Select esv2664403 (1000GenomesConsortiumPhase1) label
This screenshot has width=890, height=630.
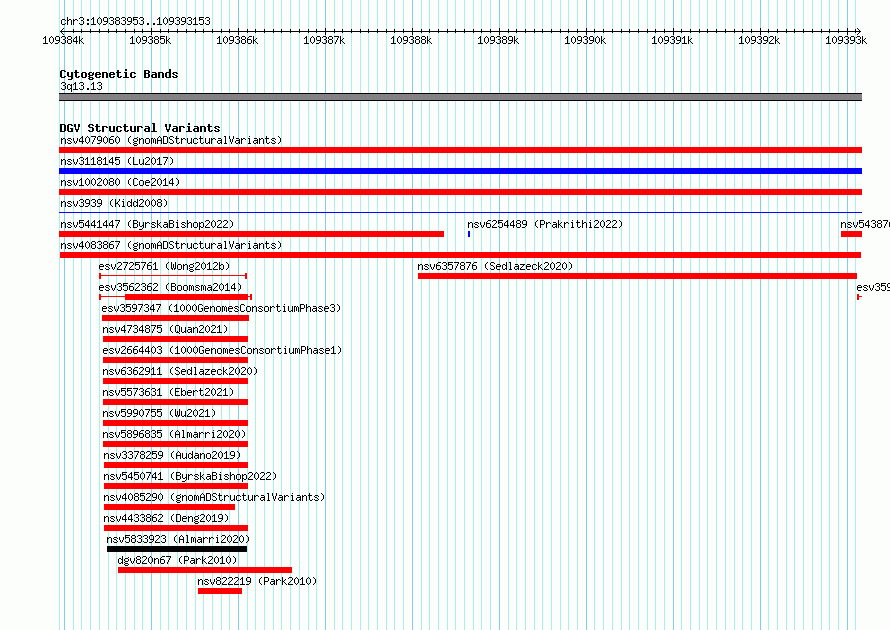coord(222,350)
